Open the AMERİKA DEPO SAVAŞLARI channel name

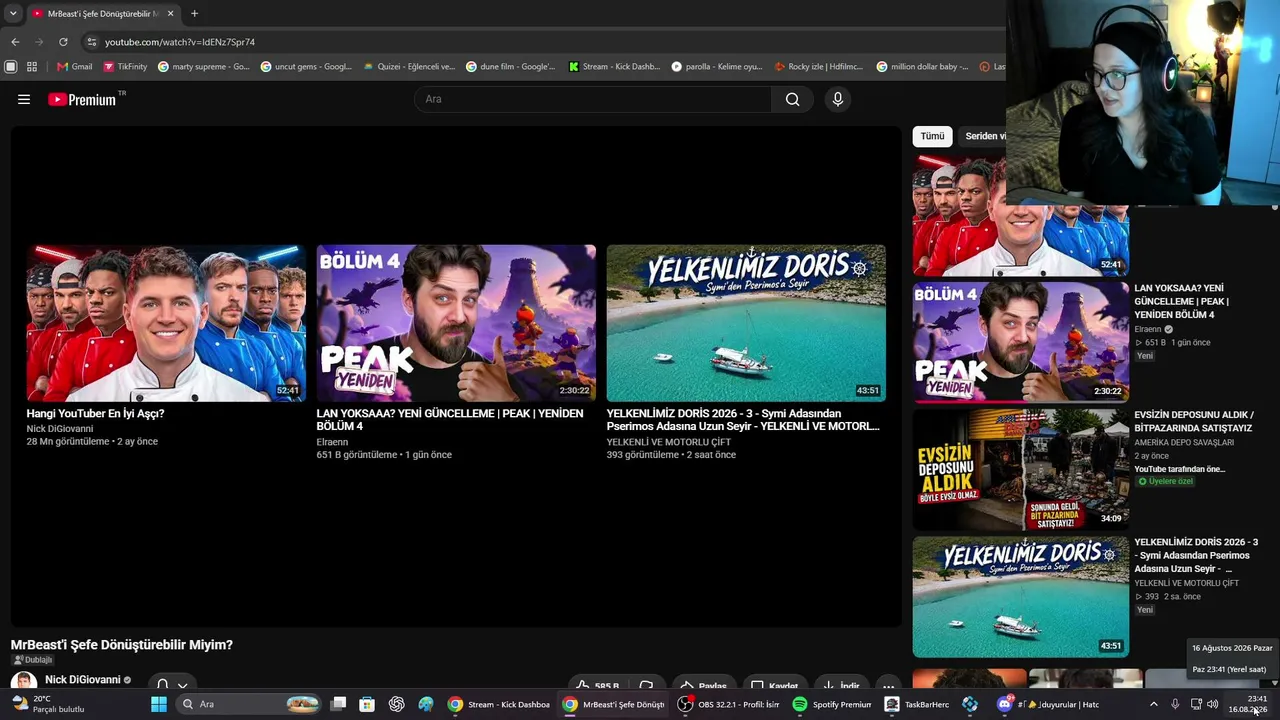pos(1184,442)
